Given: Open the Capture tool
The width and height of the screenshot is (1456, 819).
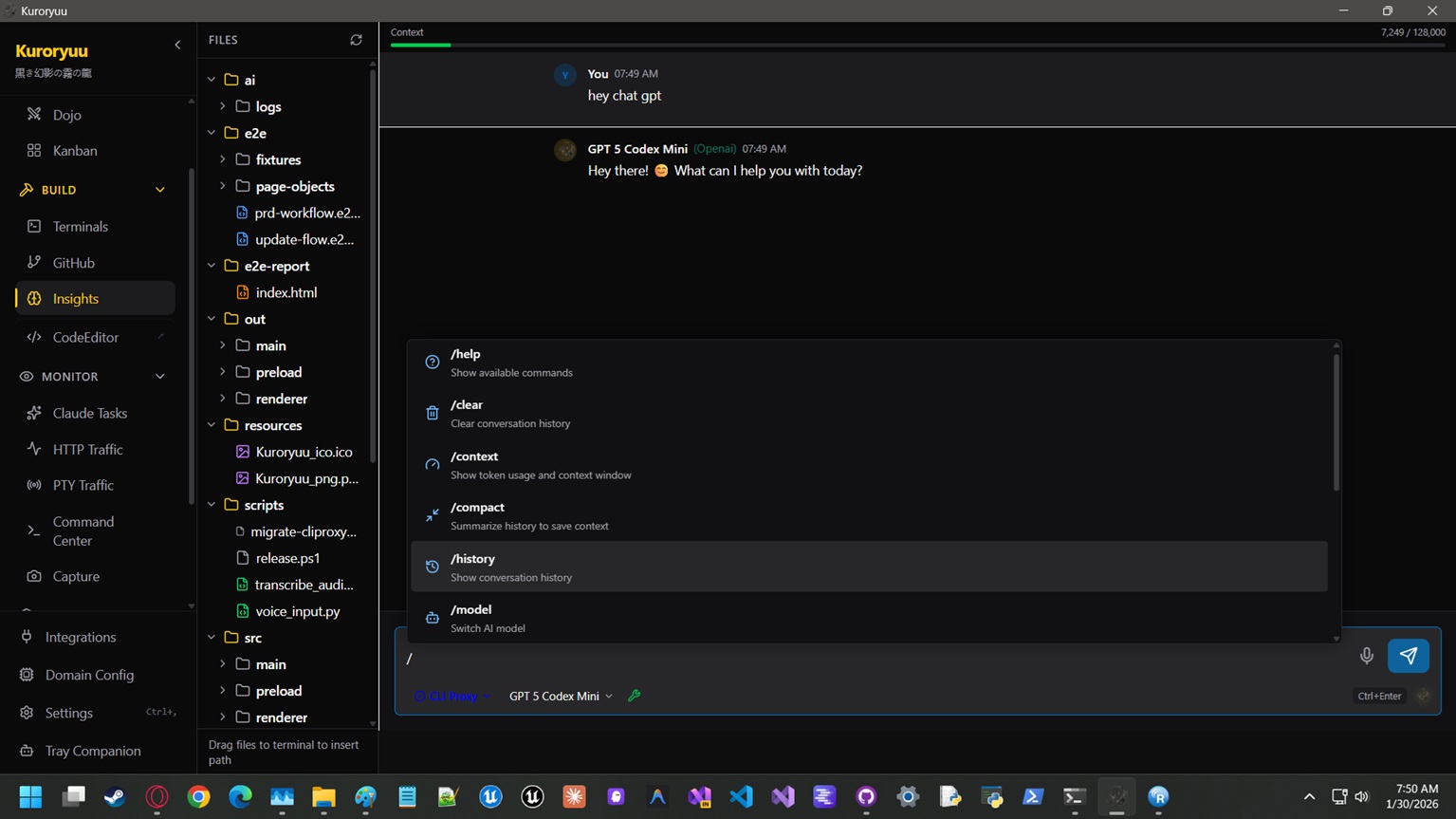Looking at the screenshot, I should [x=76, y=576].
